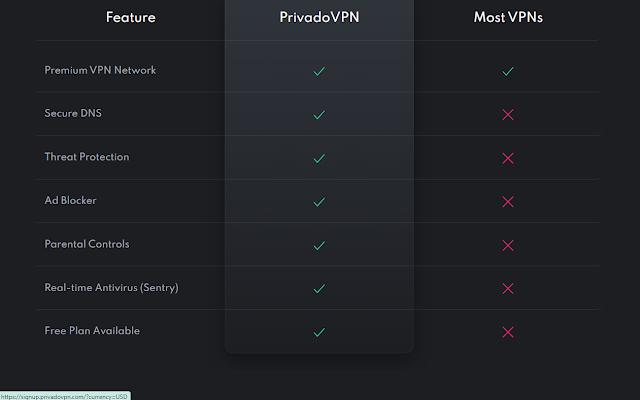The height and width of the screenshot is (400, 640).
Task: Click the Feature column header
Action: [131, 17]
